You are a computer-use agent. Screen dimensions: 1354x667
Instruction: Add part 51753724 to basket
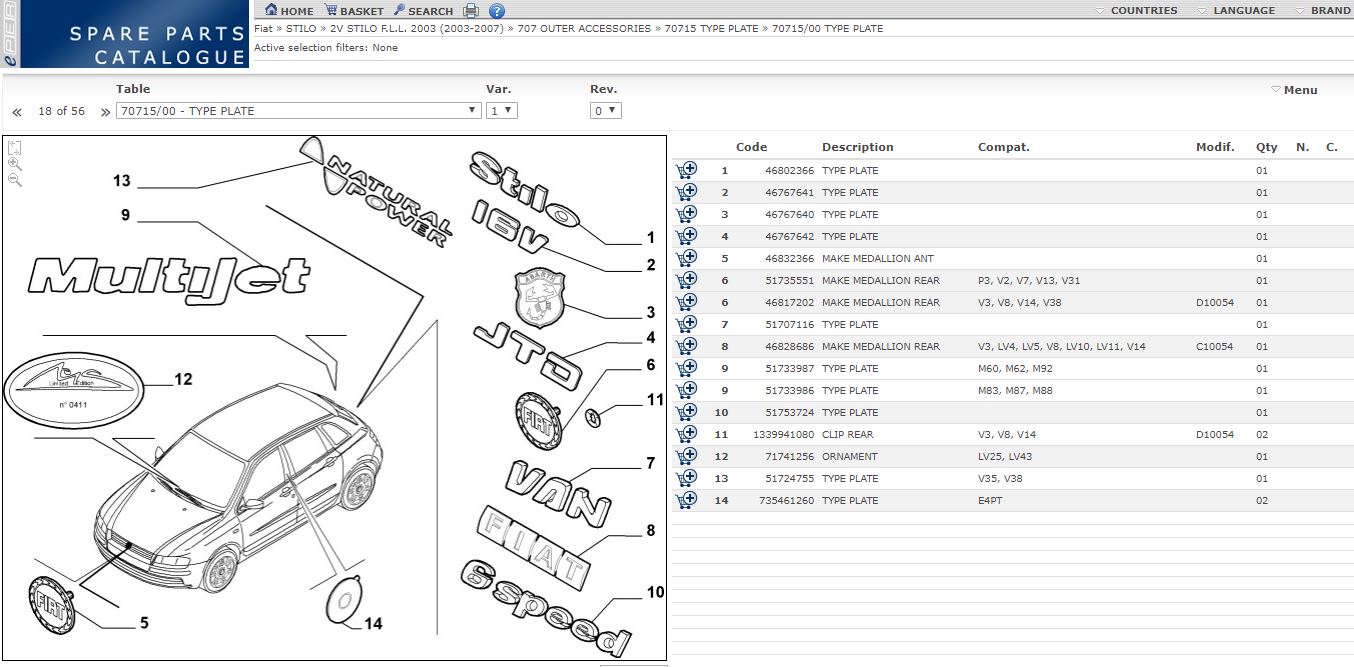pyautogui.click(x=686, y=412)
